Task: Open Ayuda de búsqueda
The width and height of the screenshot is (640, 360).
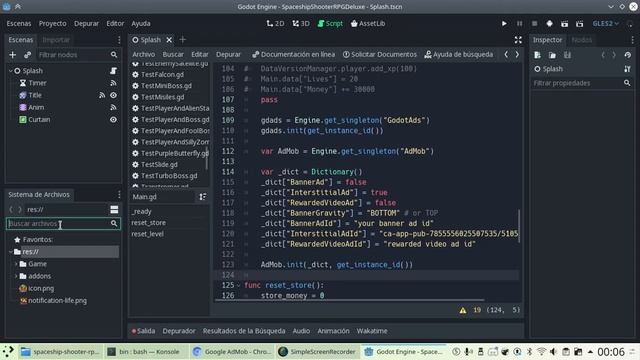Action: click(x=458, y=54)
